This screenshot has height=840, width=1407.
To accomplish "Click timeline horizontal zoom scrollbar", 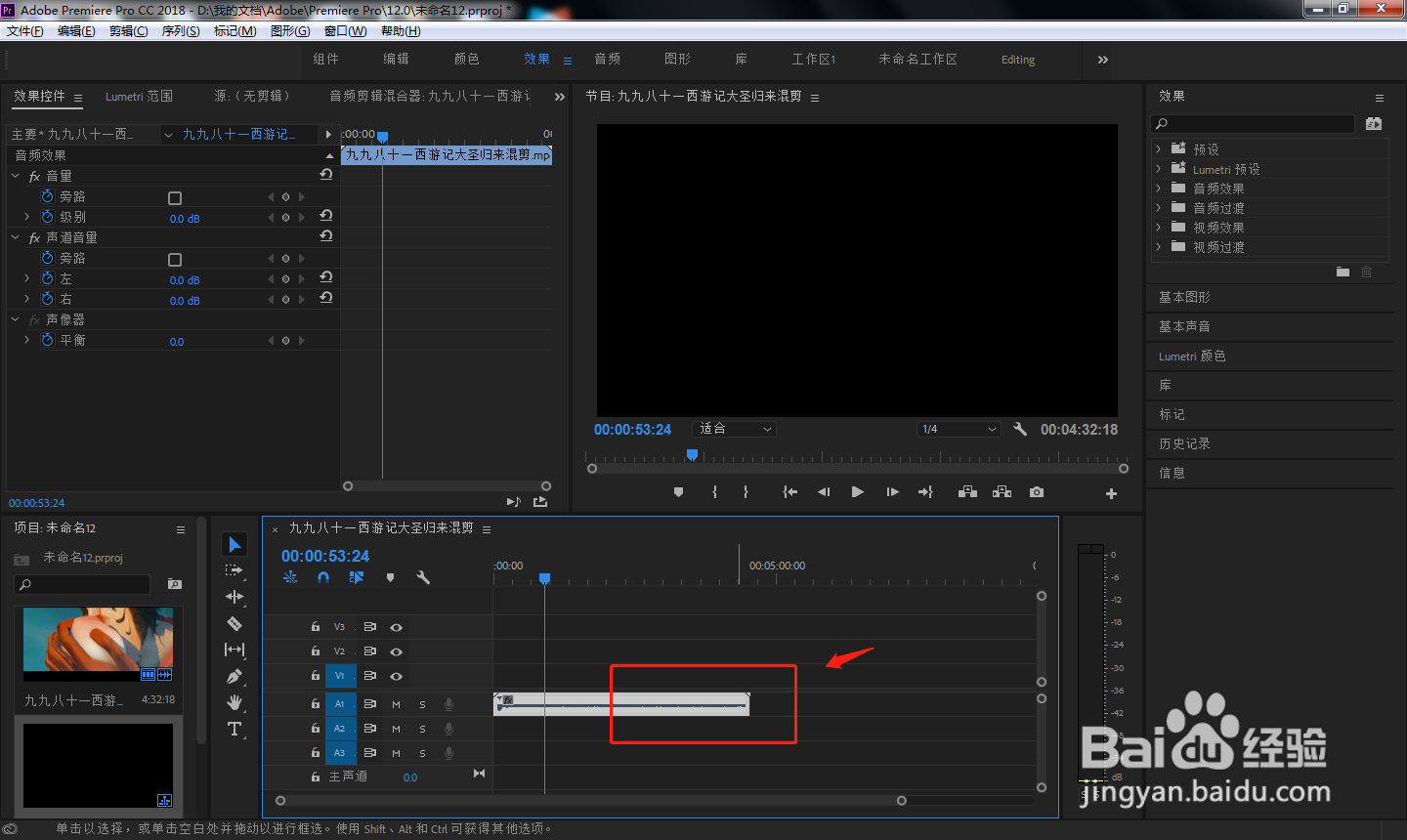I will [x=590, y=800].
